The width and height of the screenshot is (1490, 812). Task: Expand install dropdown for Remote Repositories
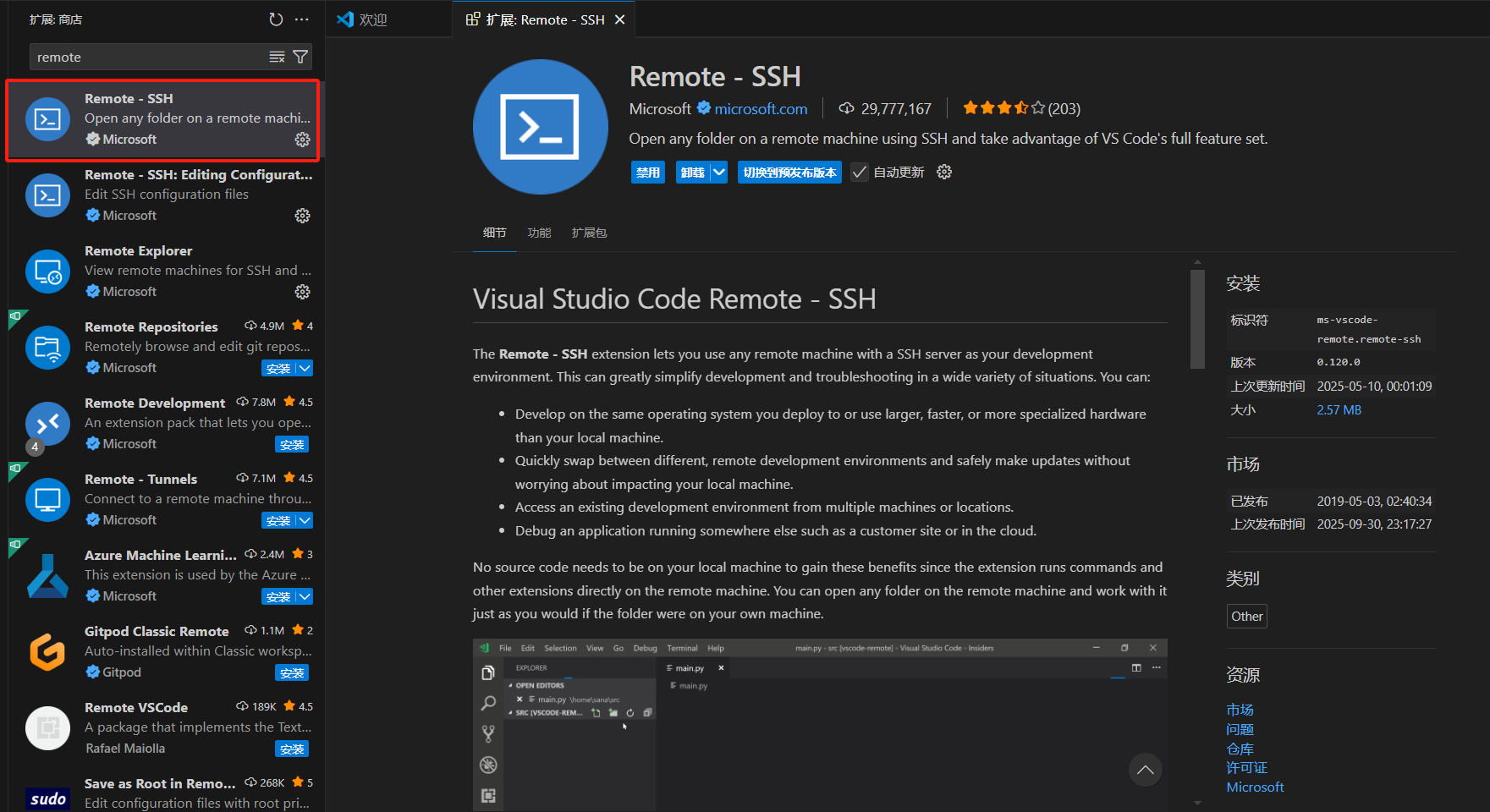(305, 368)
